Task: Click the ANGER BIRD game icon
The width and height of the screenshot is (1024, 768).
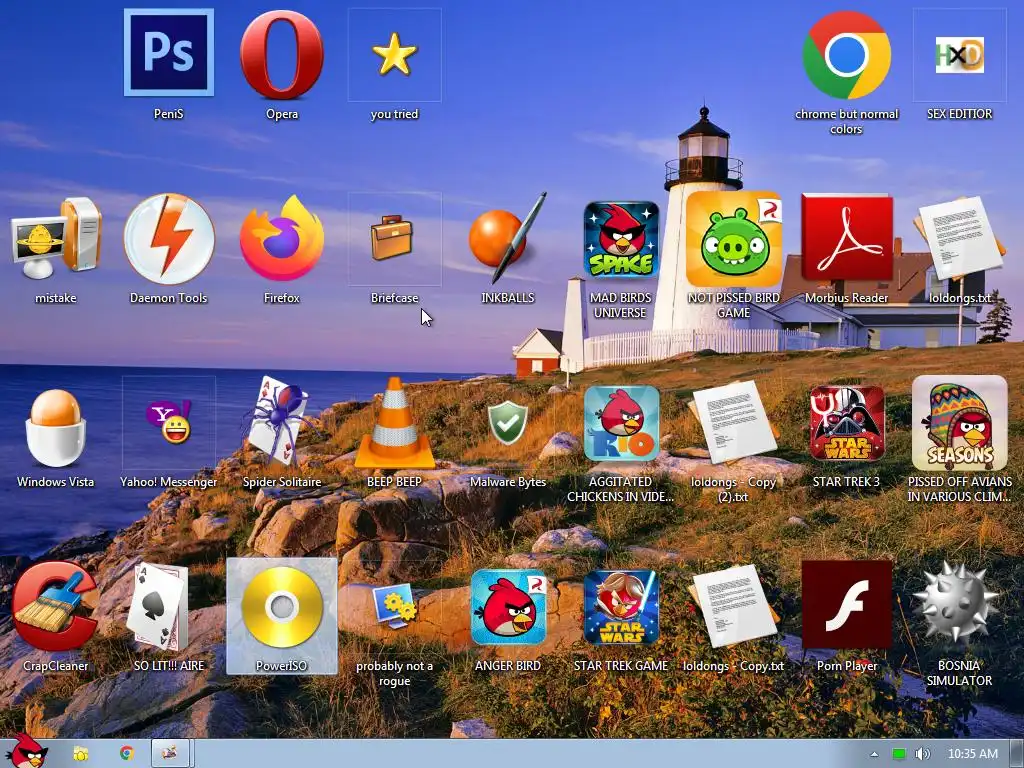Action: pyautogui.click(x=507, y=607)
